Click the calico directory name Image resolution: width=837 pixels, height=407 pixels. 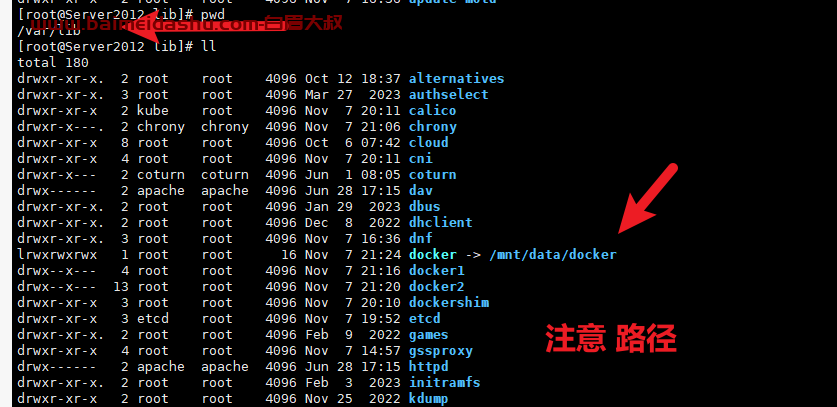click(432, 111)
